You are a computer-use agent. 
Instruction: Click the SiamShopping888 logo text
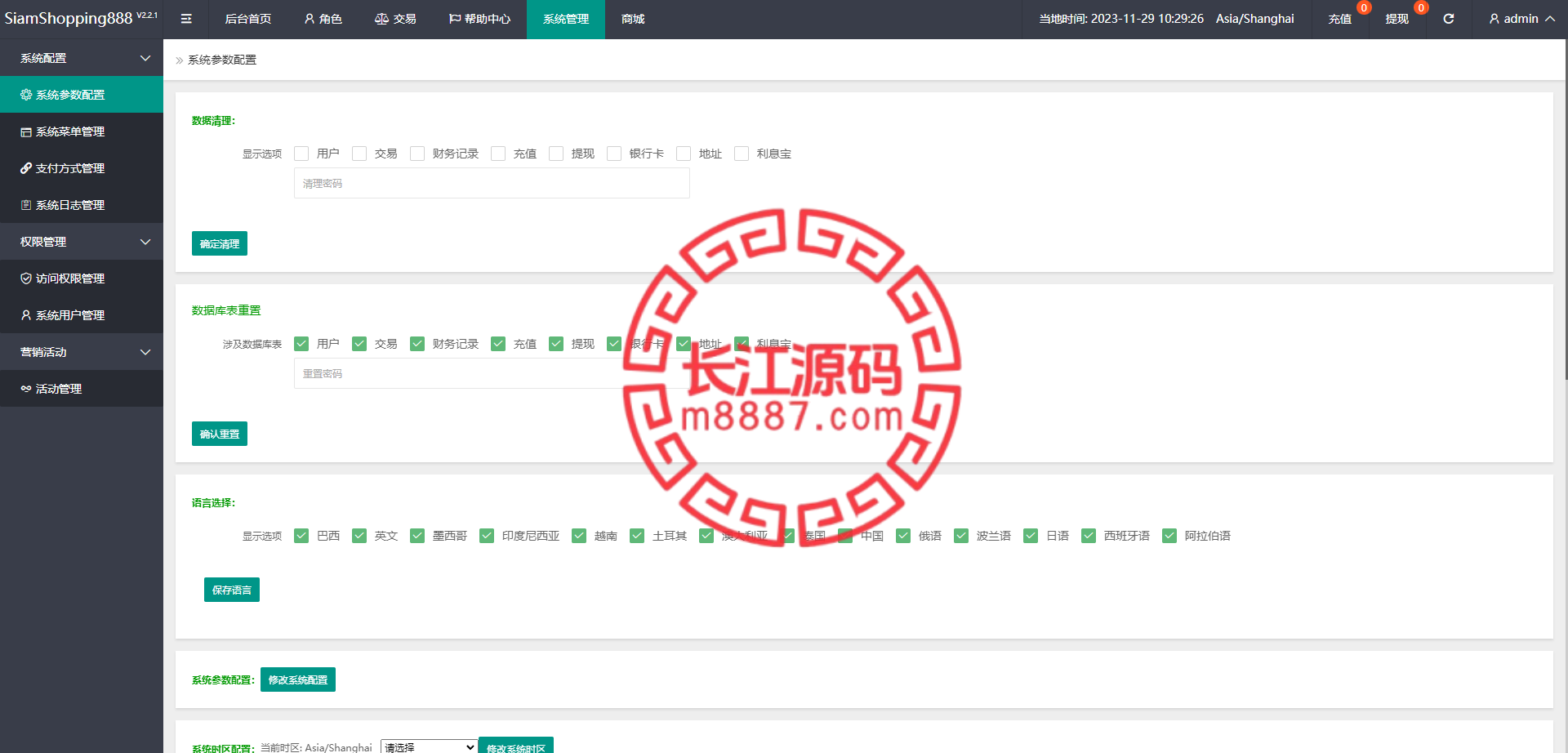tap(69, 19)
